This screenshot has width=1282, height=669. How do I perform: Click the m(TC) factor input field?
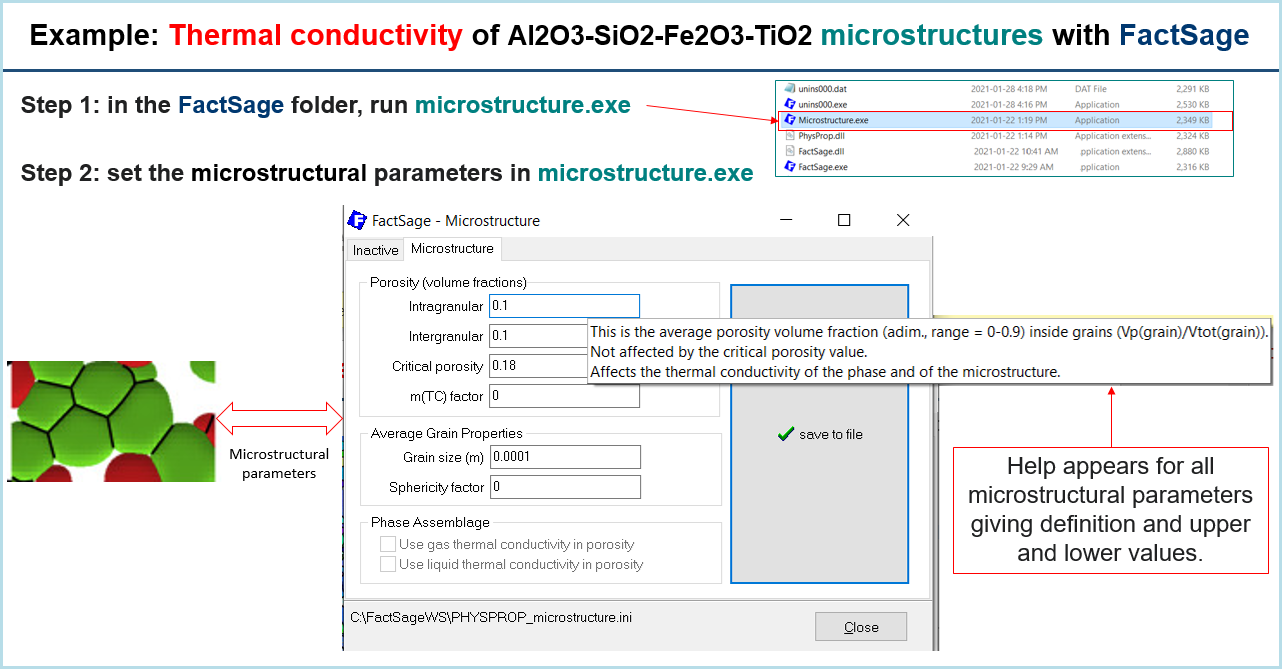tap(564, 396)
